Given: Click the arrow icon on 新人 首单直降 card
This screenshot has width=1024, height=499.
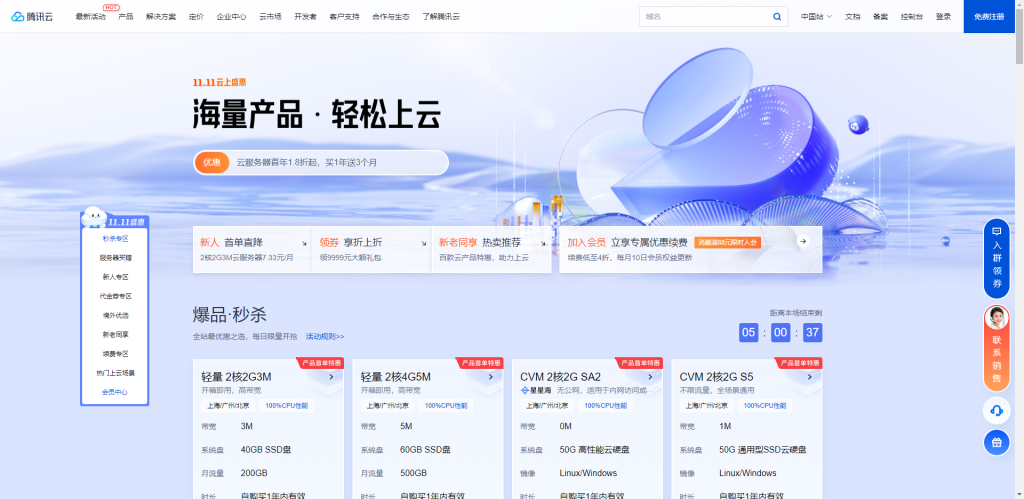Looking at the screenshot, I should click(x=304, y=243).
